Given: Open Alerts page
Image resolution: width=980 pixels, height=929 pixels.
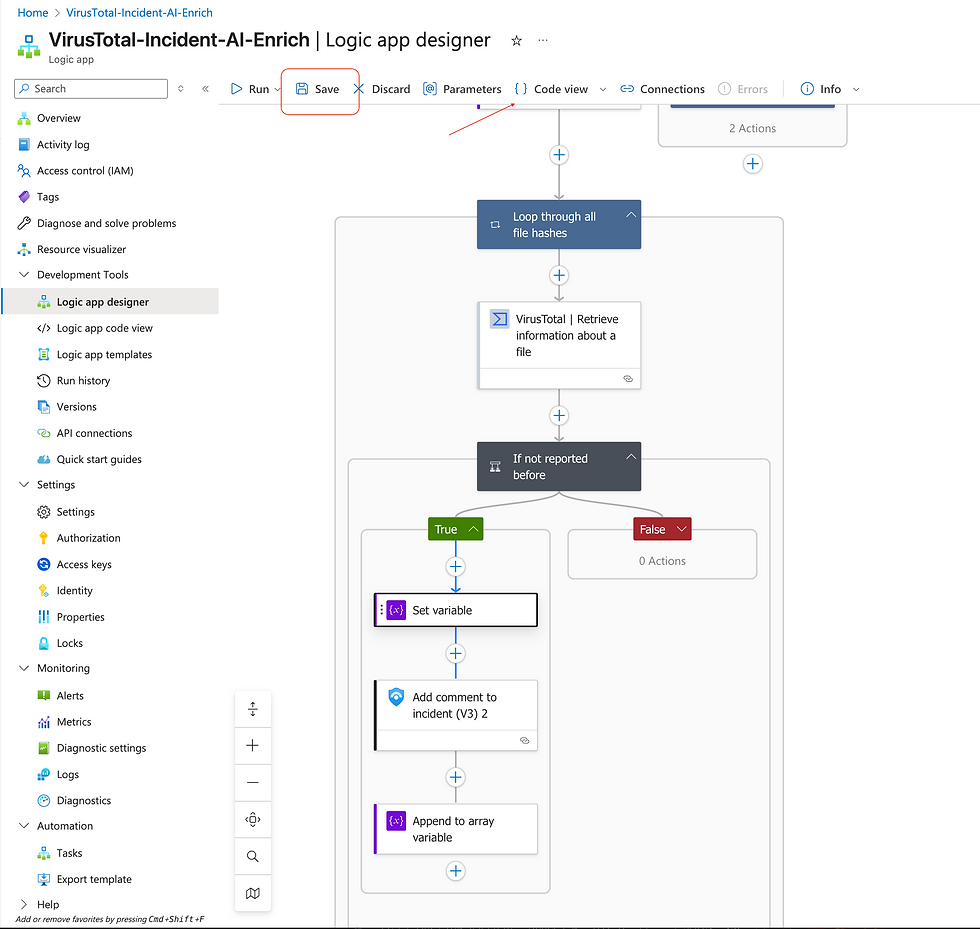Looking at the screenshot, I should click(x=70, y=696).
